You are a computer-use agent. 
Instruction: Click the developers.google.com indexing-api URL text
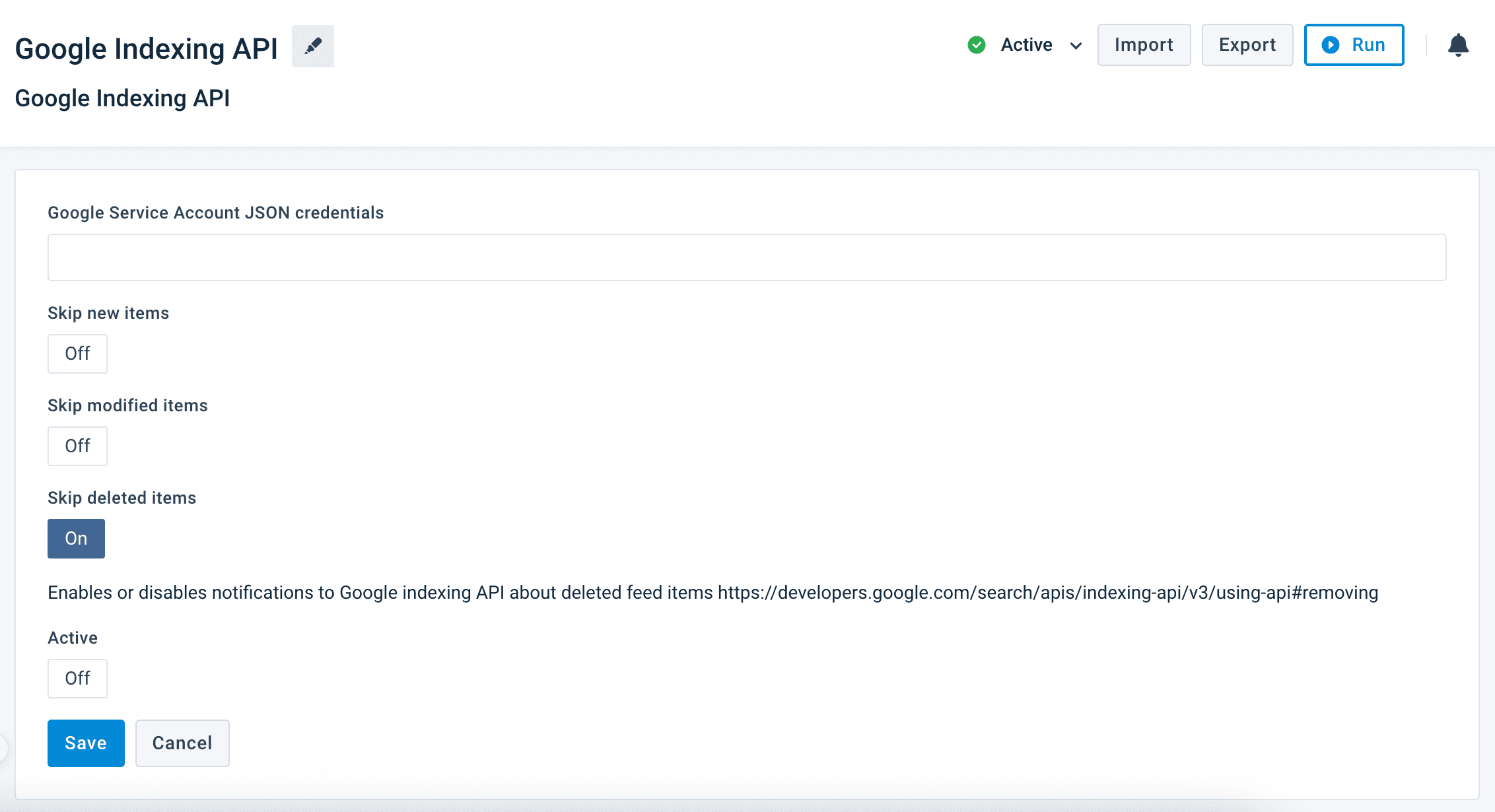click(1047, 593)
